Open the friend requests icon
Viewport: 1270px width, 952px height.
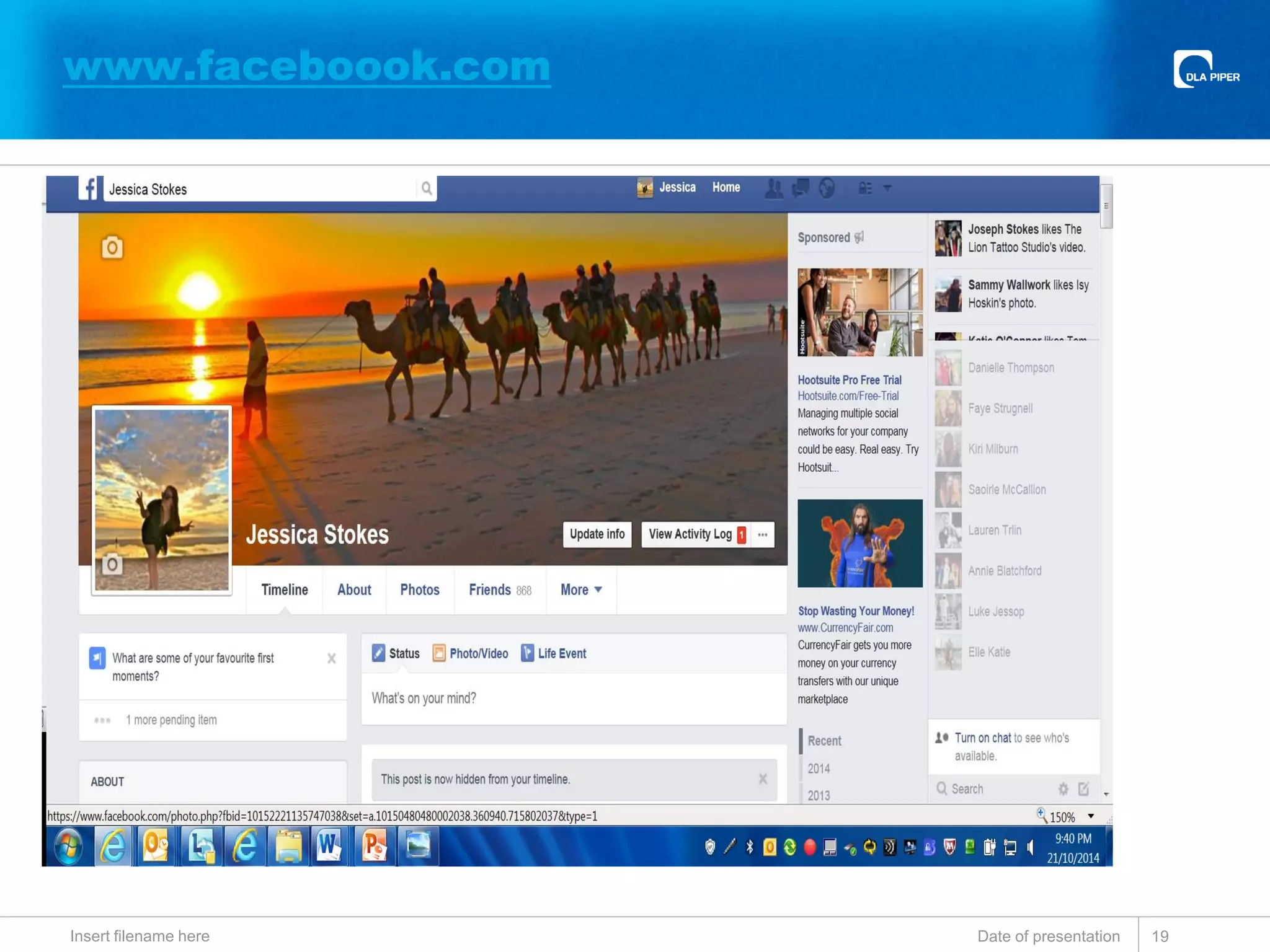[773, 188]
